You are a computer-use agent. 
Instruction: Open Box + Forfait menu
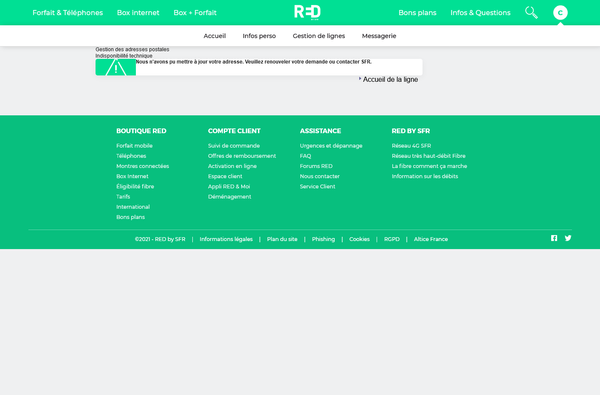[x=195, y=13]
